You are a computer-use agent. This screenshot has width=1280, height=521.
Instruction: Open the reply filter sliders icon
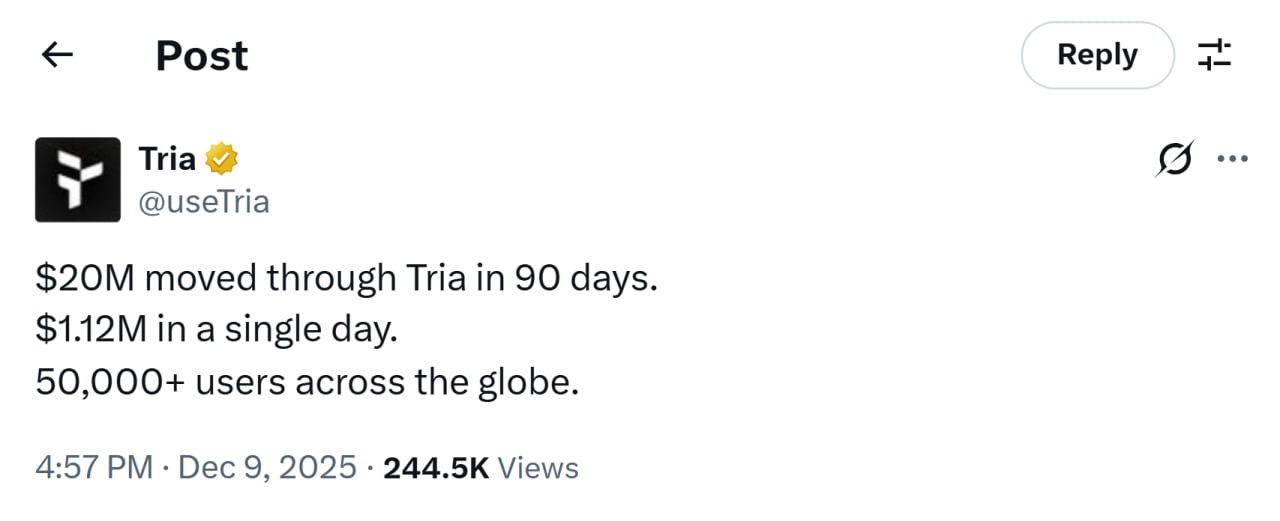coord(1214,55)
